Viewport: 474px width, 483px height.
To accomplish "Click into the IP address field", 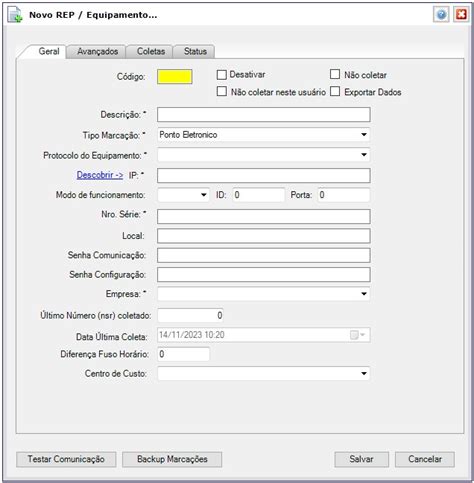I will coord(264,175).
